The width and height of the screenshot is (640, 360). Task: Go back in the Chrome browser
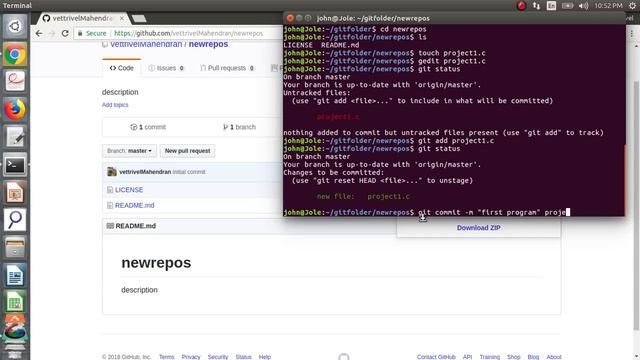pyautogui.click(x=39, y=33)
